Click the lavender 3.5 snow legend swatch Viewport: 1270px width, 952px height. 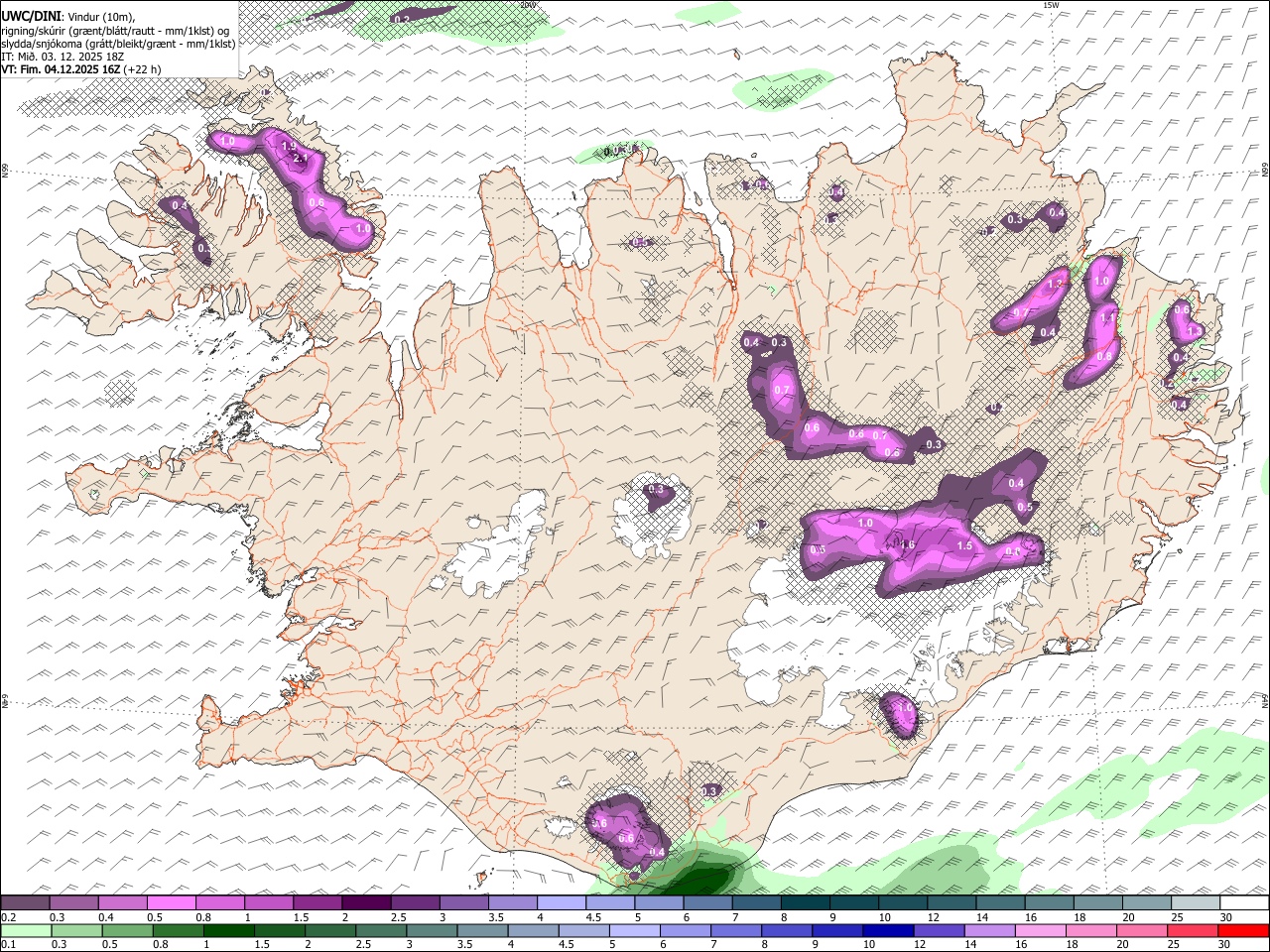pyautogui.click(x=512, y=903)
